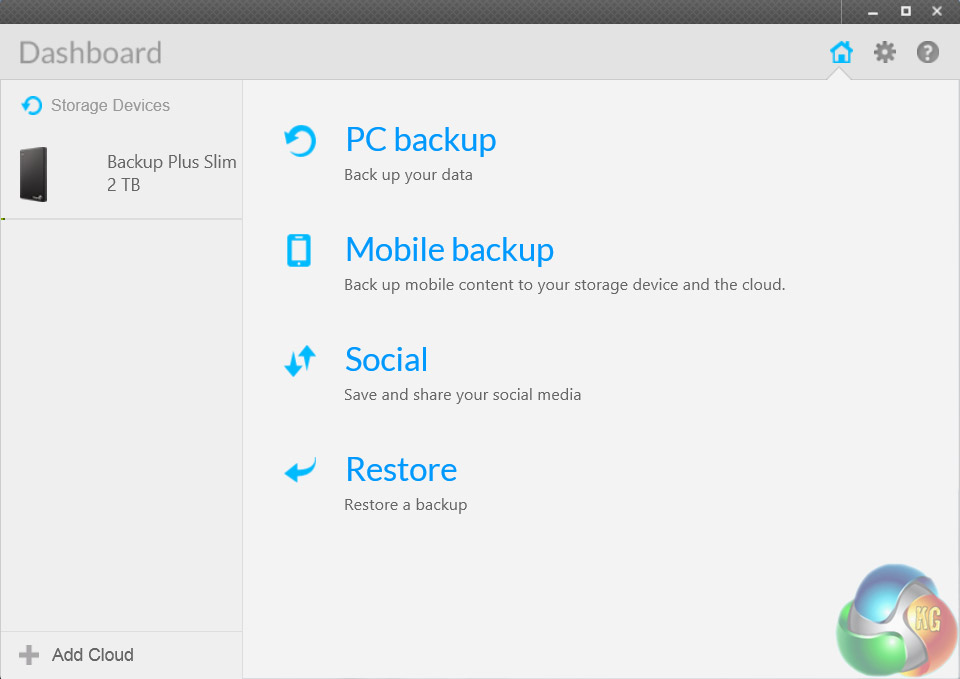The width and height of the screenshot is (960, 679).
Task: Click the Backup Plus Slim drive thumbnail
Action: pos(33,174)
